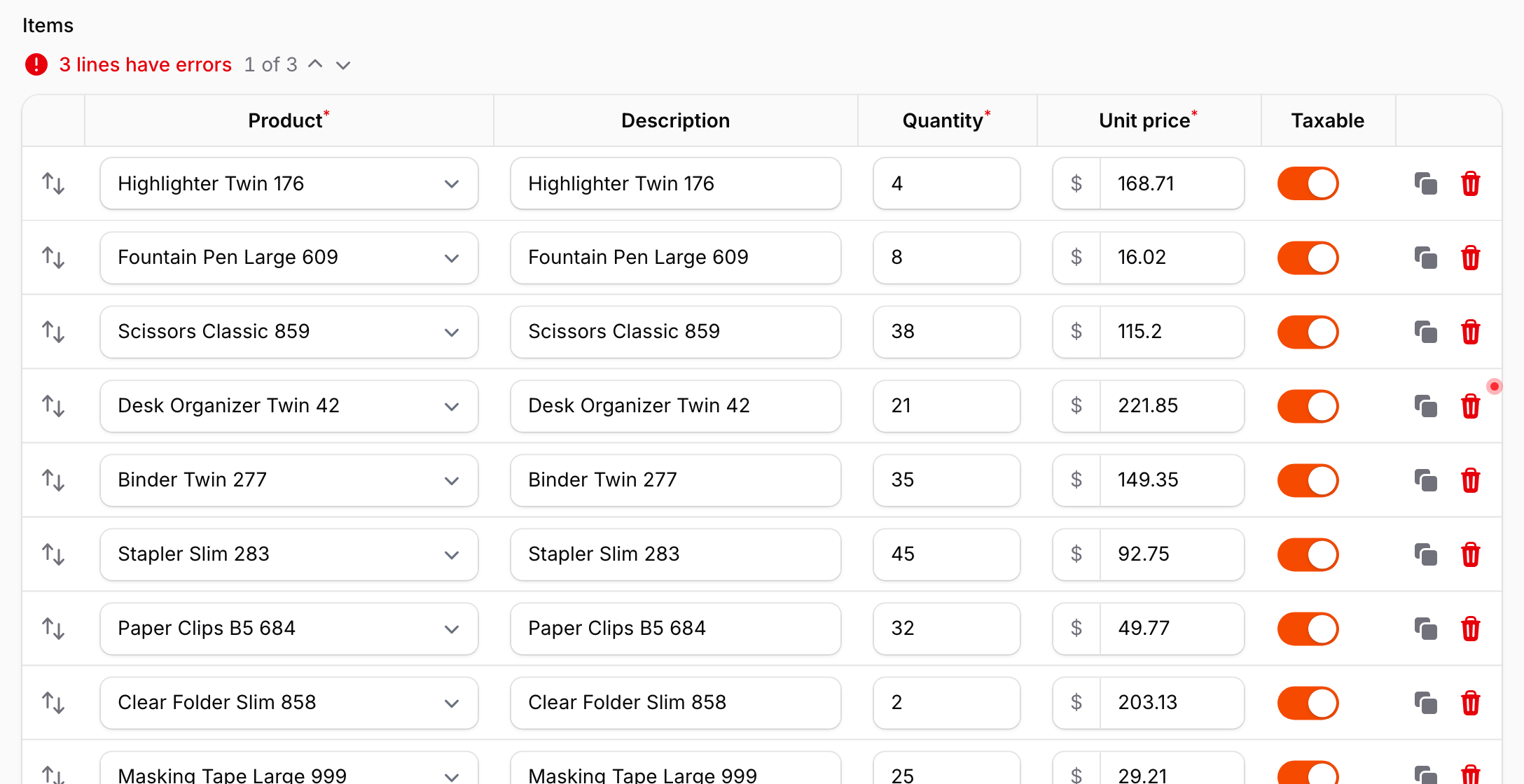1524x784 pixels.
Task: Duplicate the Scissors Classic 859 item
Action: (x=1425, y=332)
